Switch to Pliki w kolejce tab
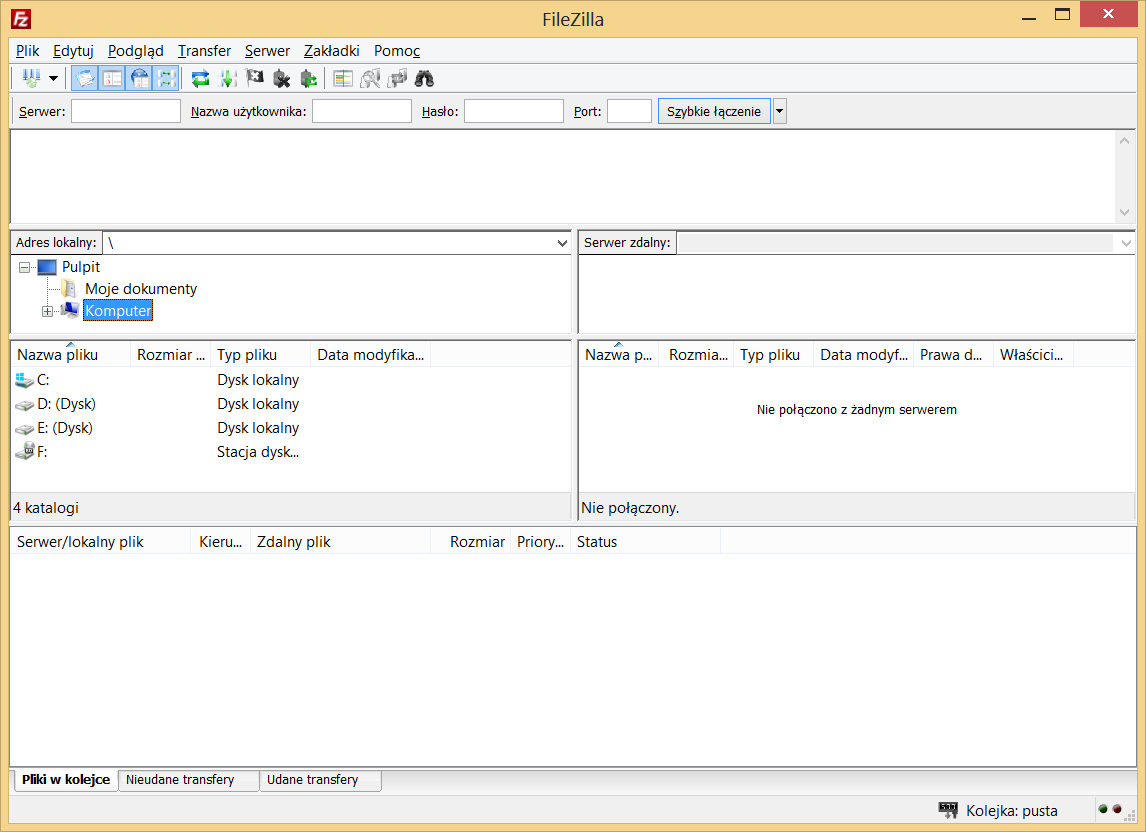Screen dimensions: 1146x832 66,780
